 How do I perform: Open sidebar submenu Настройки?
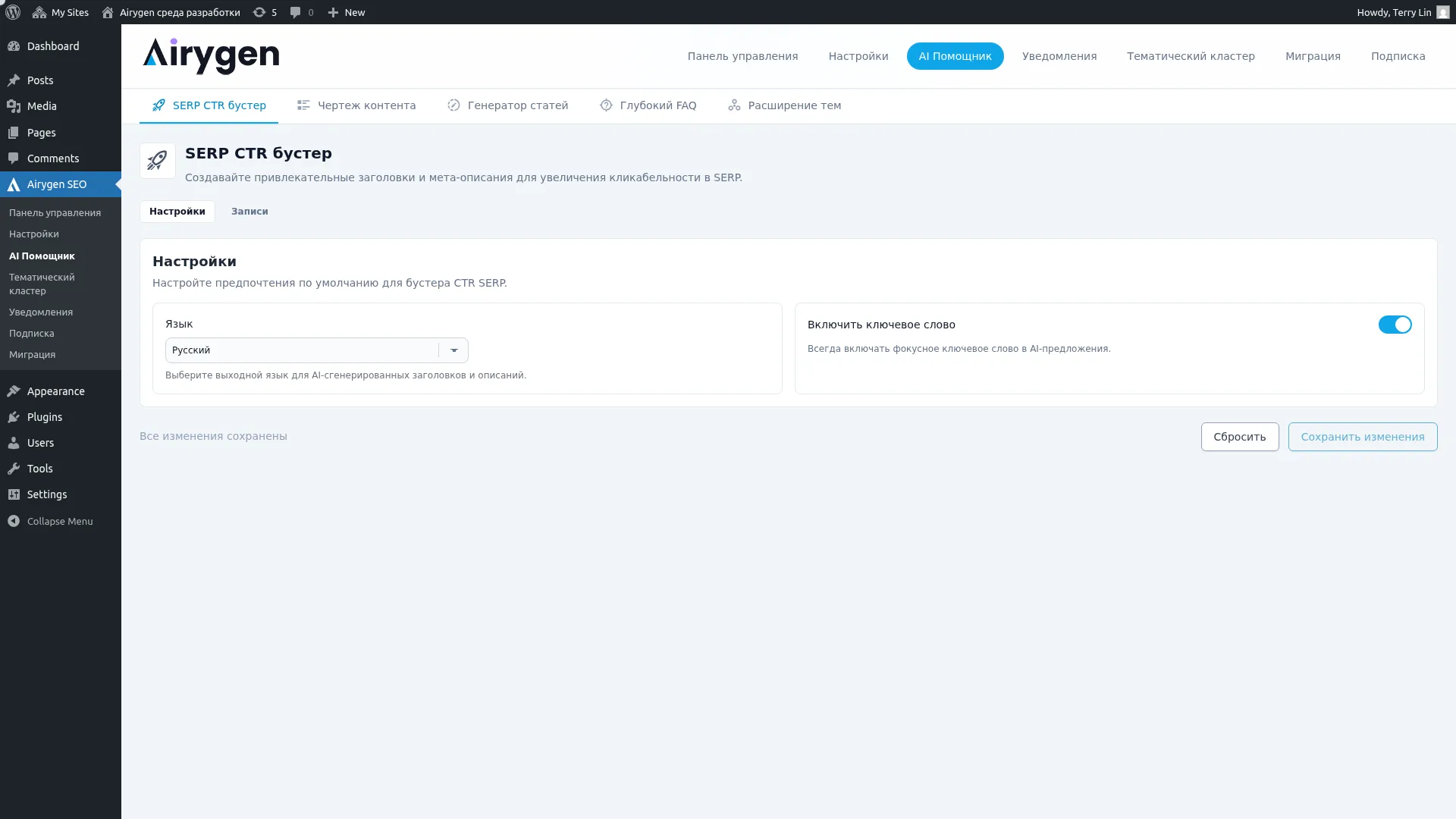[x=34, y=234]
